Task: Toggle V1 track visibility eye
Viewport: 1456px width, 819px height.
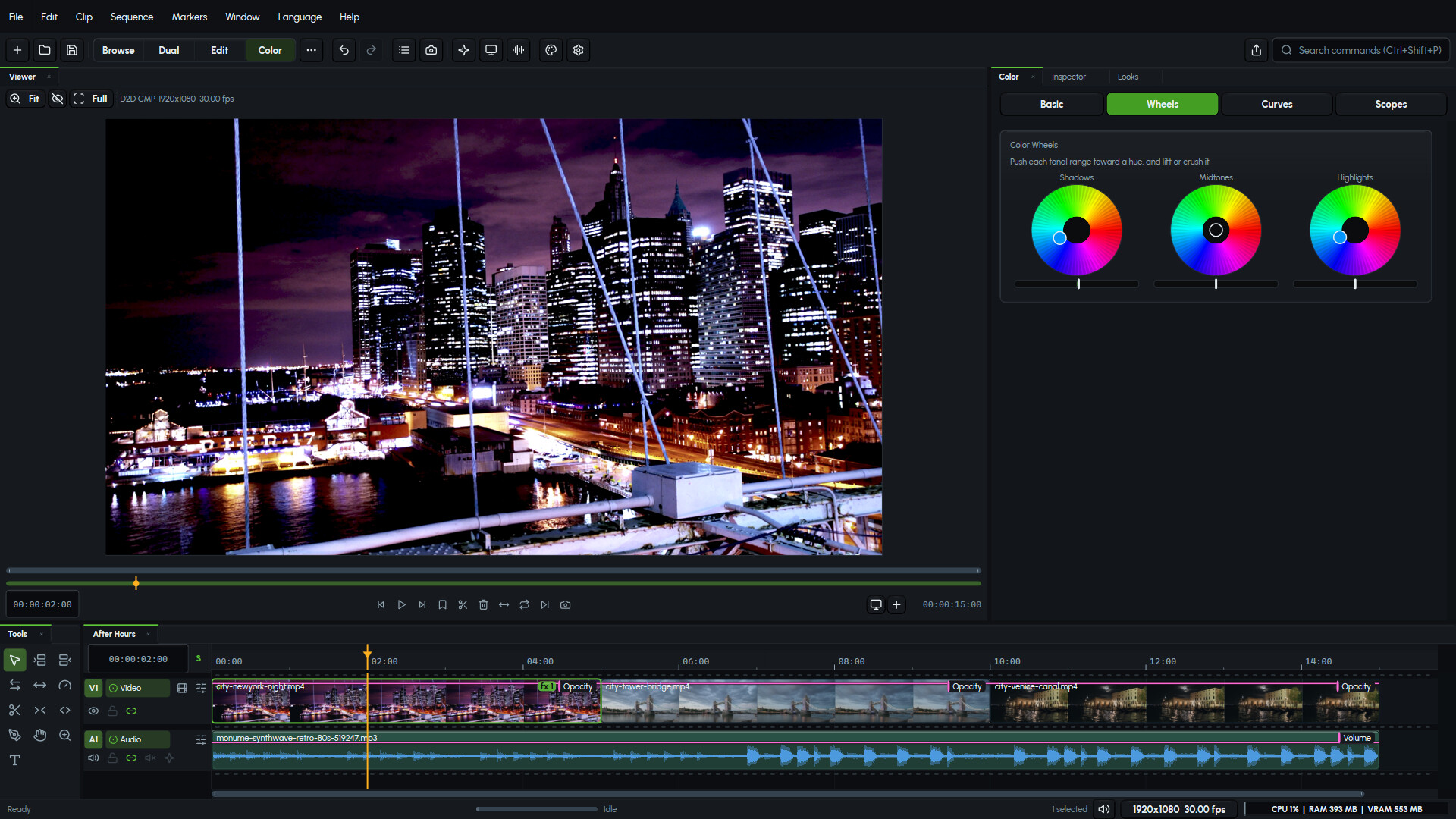Action: coord(93,711)
